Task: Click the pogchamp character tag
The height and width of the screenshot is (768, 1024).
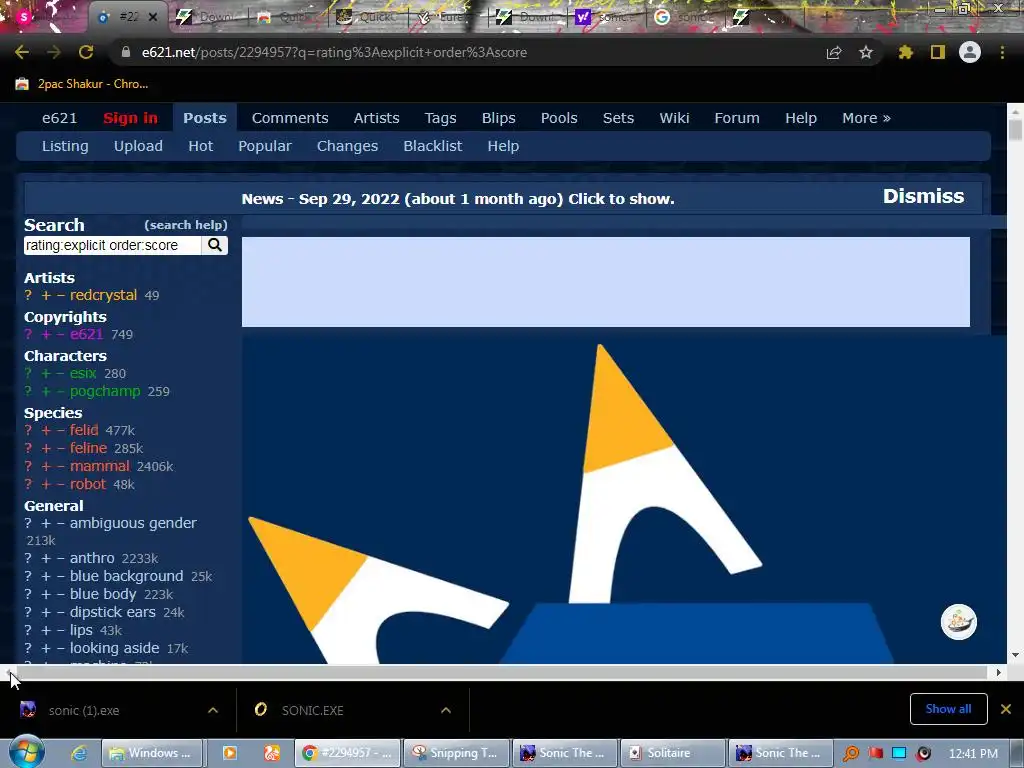Action: coord(104,391)
